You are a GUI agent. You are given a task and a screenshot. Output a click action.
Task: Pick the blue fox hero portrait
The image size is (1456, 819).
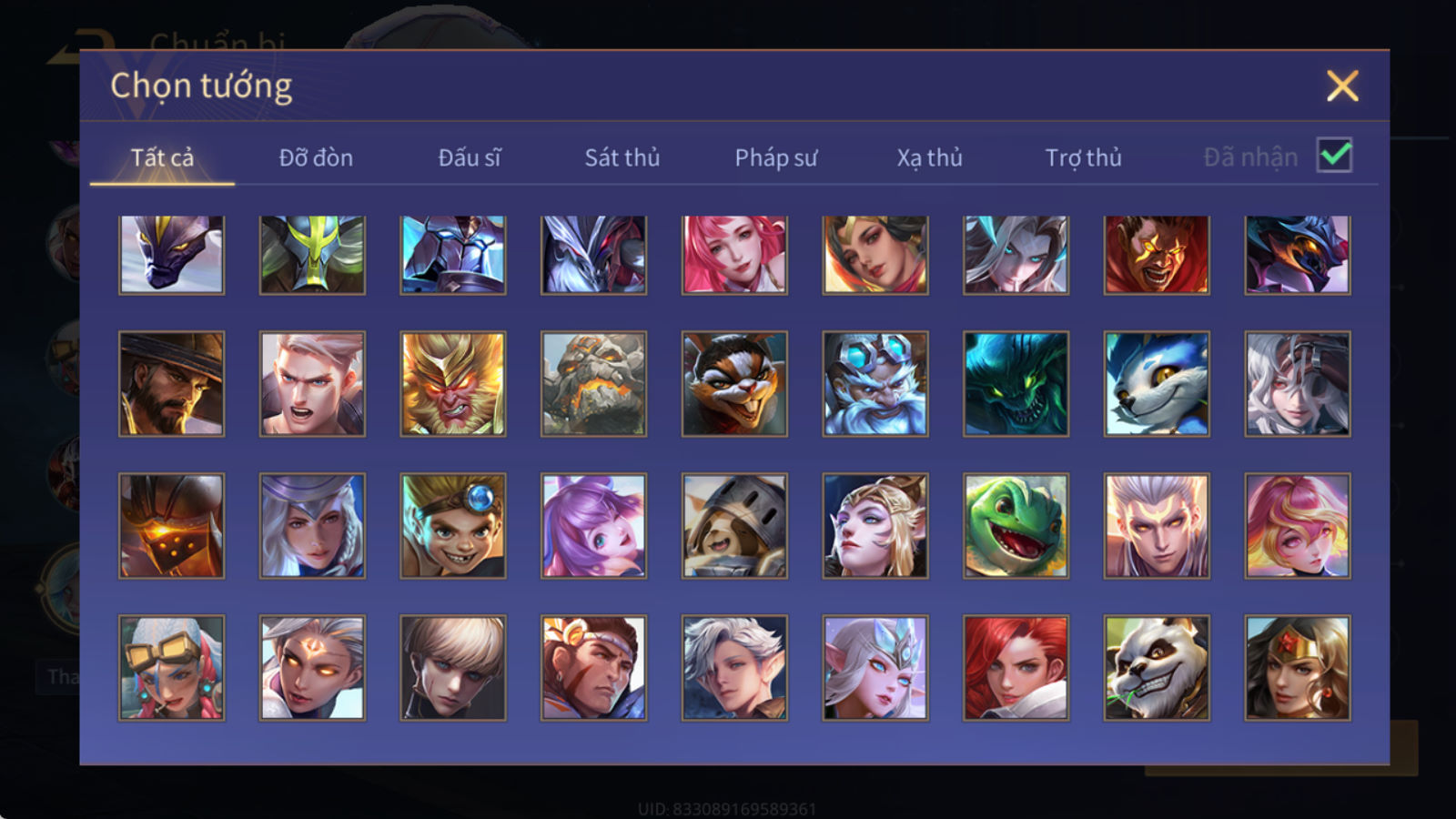1157,384
